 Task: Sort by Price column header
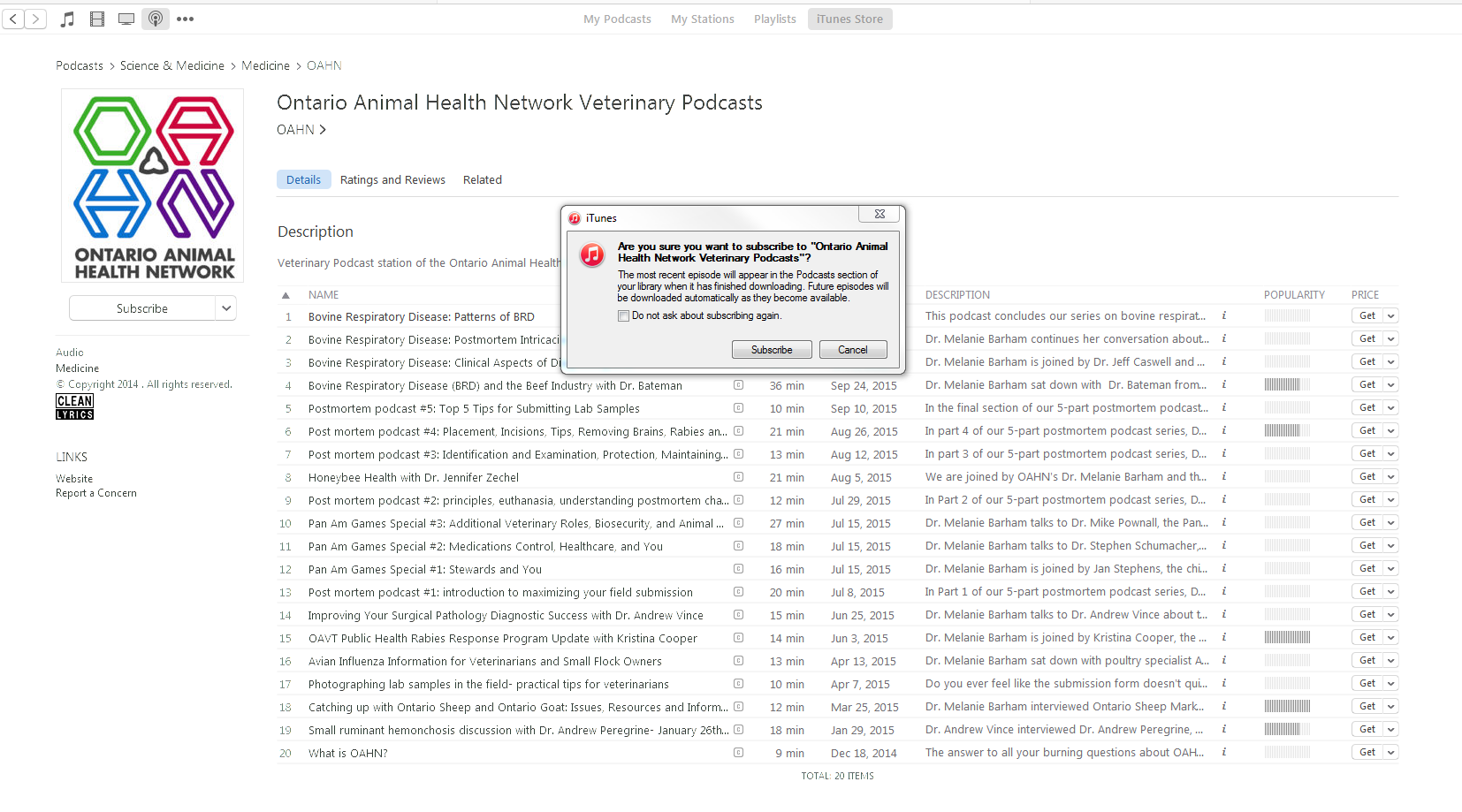click(x=1365, y=295)
